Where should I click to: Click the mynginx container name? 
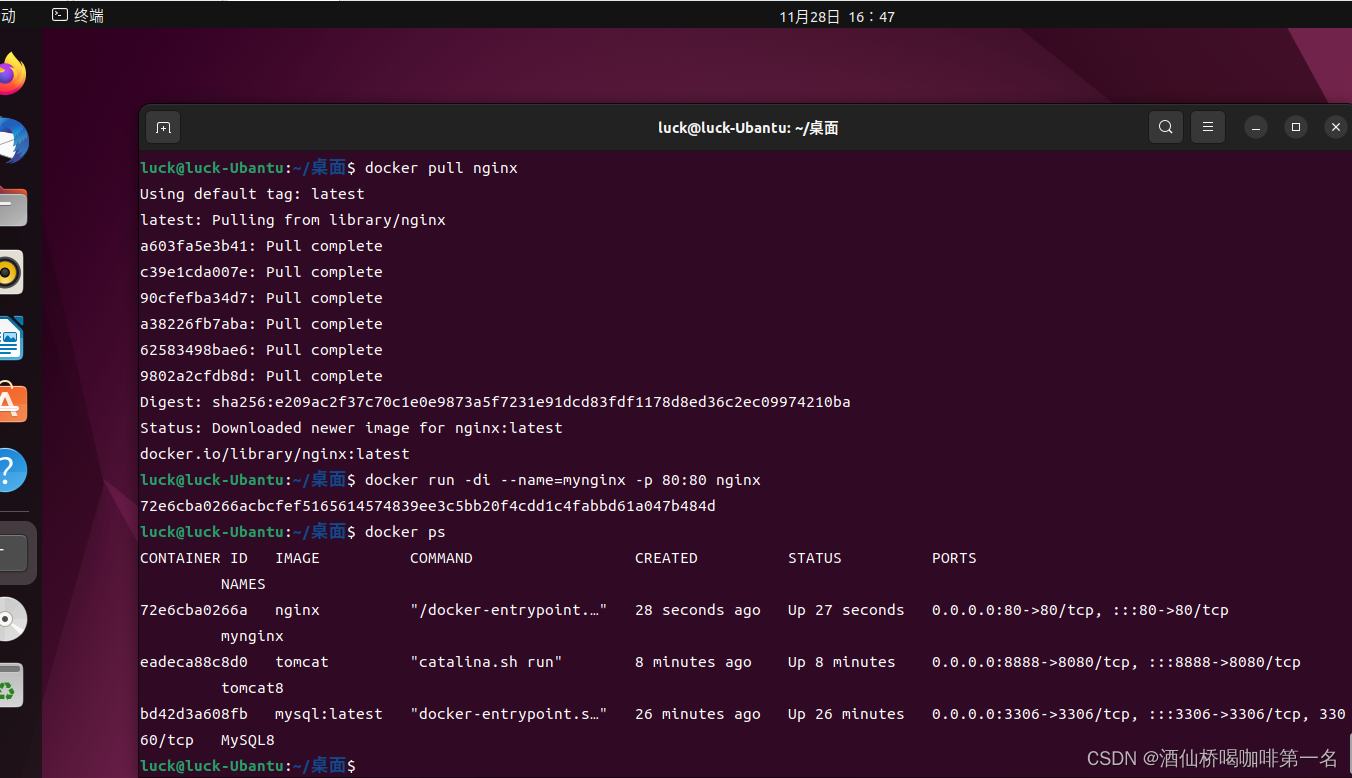click(x=252, y=636)
